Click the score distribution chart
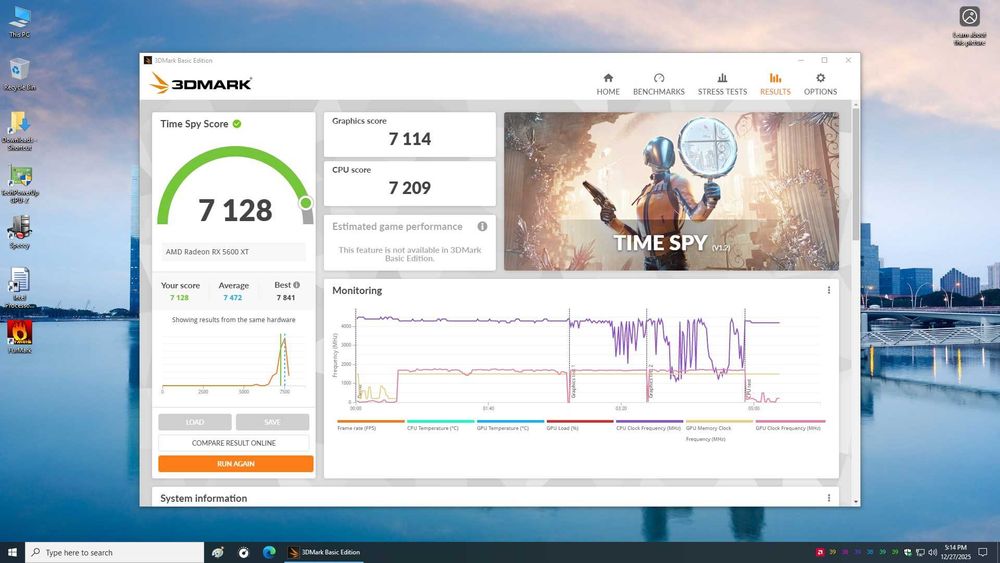Image resolution: width=1000 pixels, height=563 pixels. [233, 362]
